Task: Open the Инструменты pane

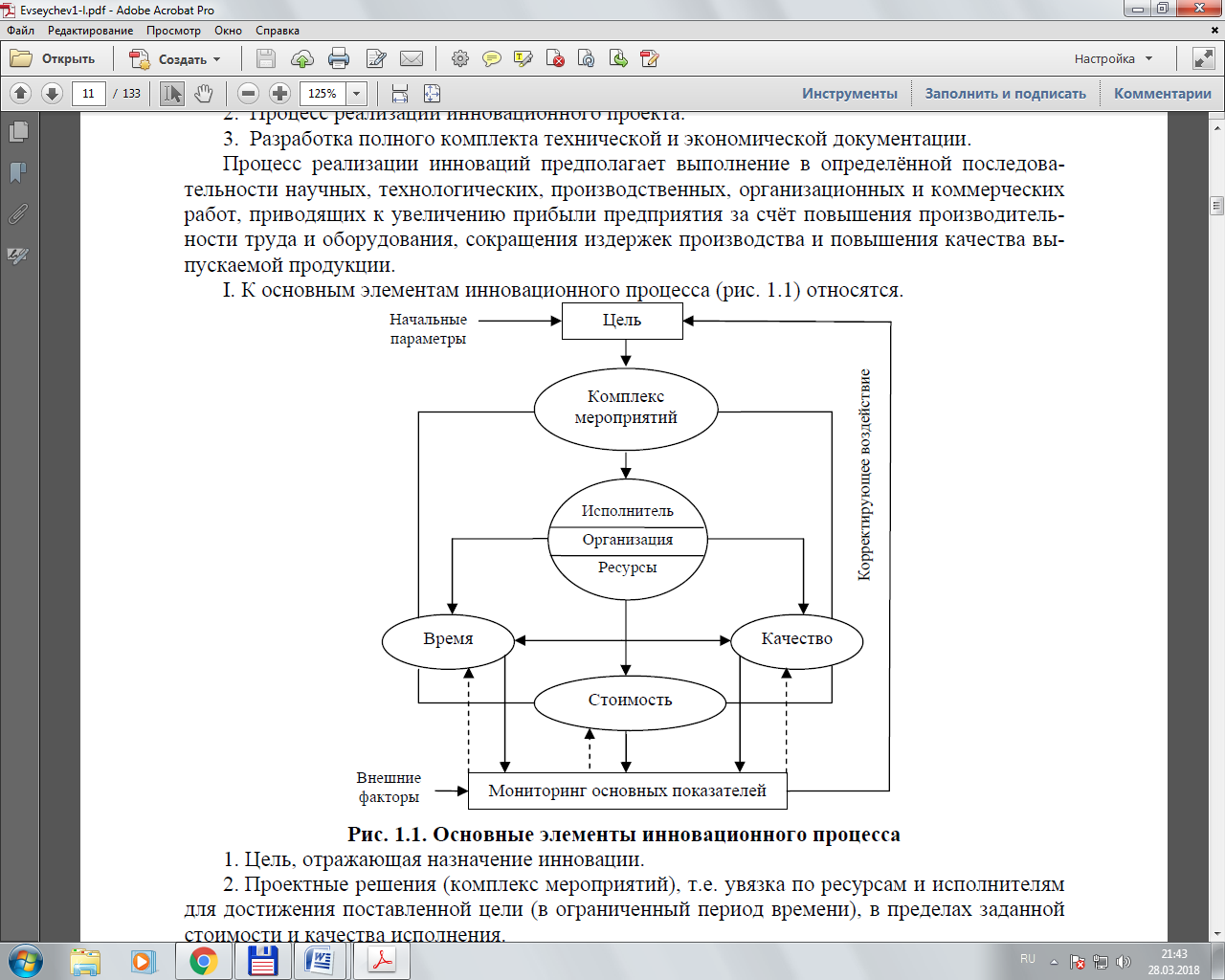Action: click(x=849, y=94)
